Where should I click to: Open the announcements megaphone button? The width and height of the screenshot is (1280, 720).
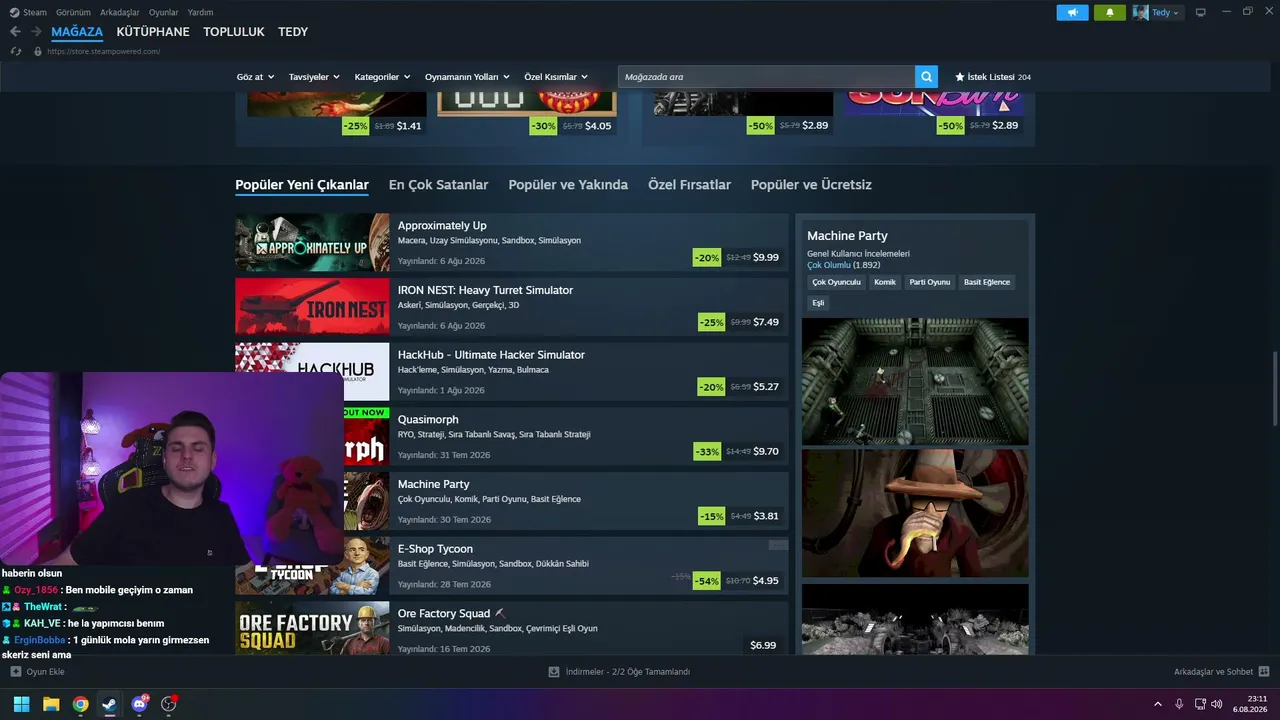pos(1072,12)
